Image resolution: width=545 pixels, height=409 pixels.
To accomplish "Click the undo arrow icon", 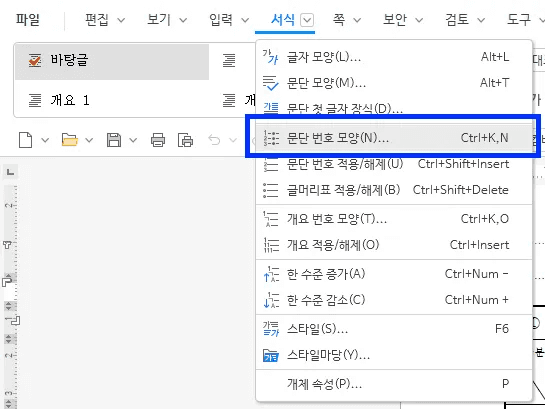I will click(x=214, y=140).
